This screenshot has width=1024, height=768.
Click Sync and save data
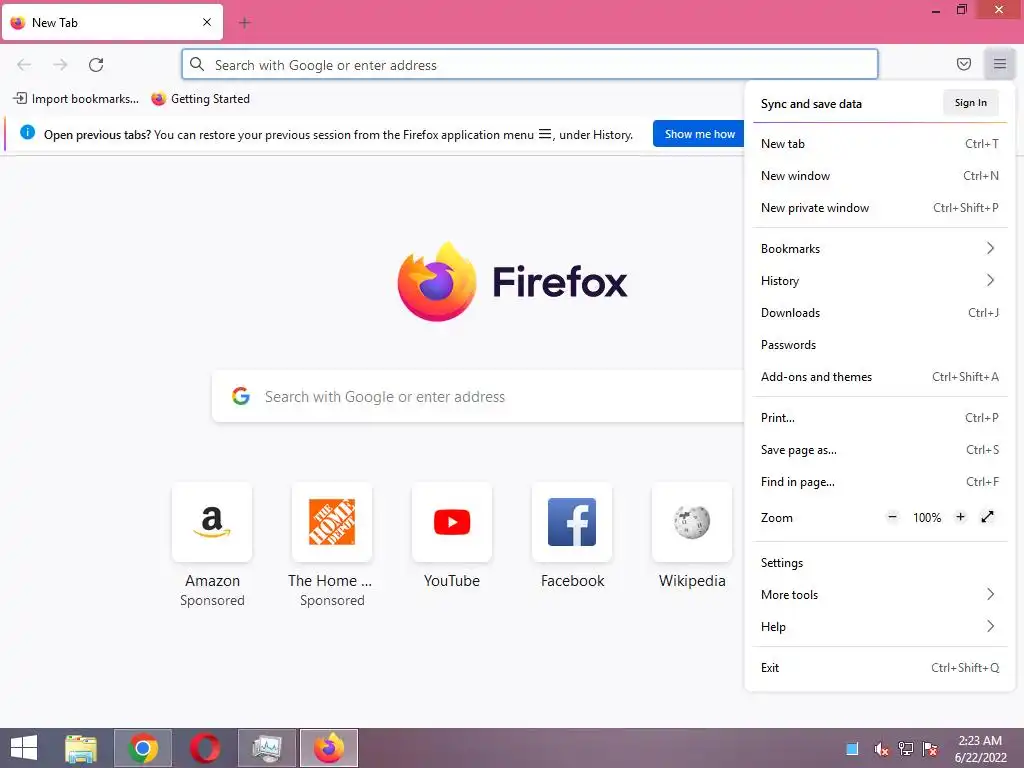(x=811, y=104)
